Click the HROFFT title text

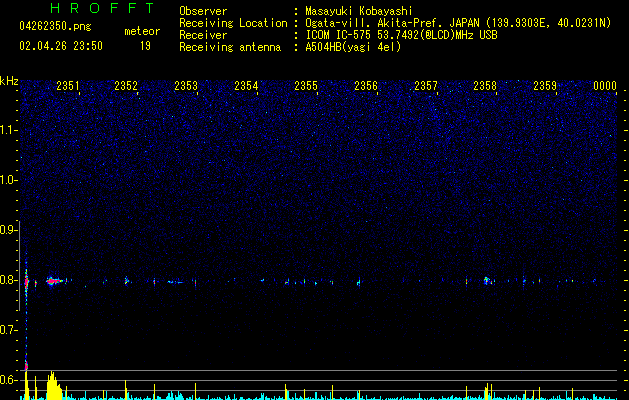[x=103, y=8]
